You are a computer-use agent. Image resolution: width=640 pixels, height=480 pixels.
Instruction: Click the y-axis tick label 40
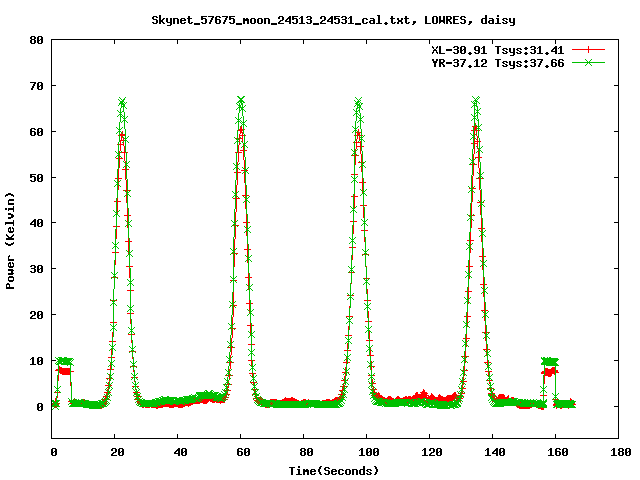click(x=37, y=223)
